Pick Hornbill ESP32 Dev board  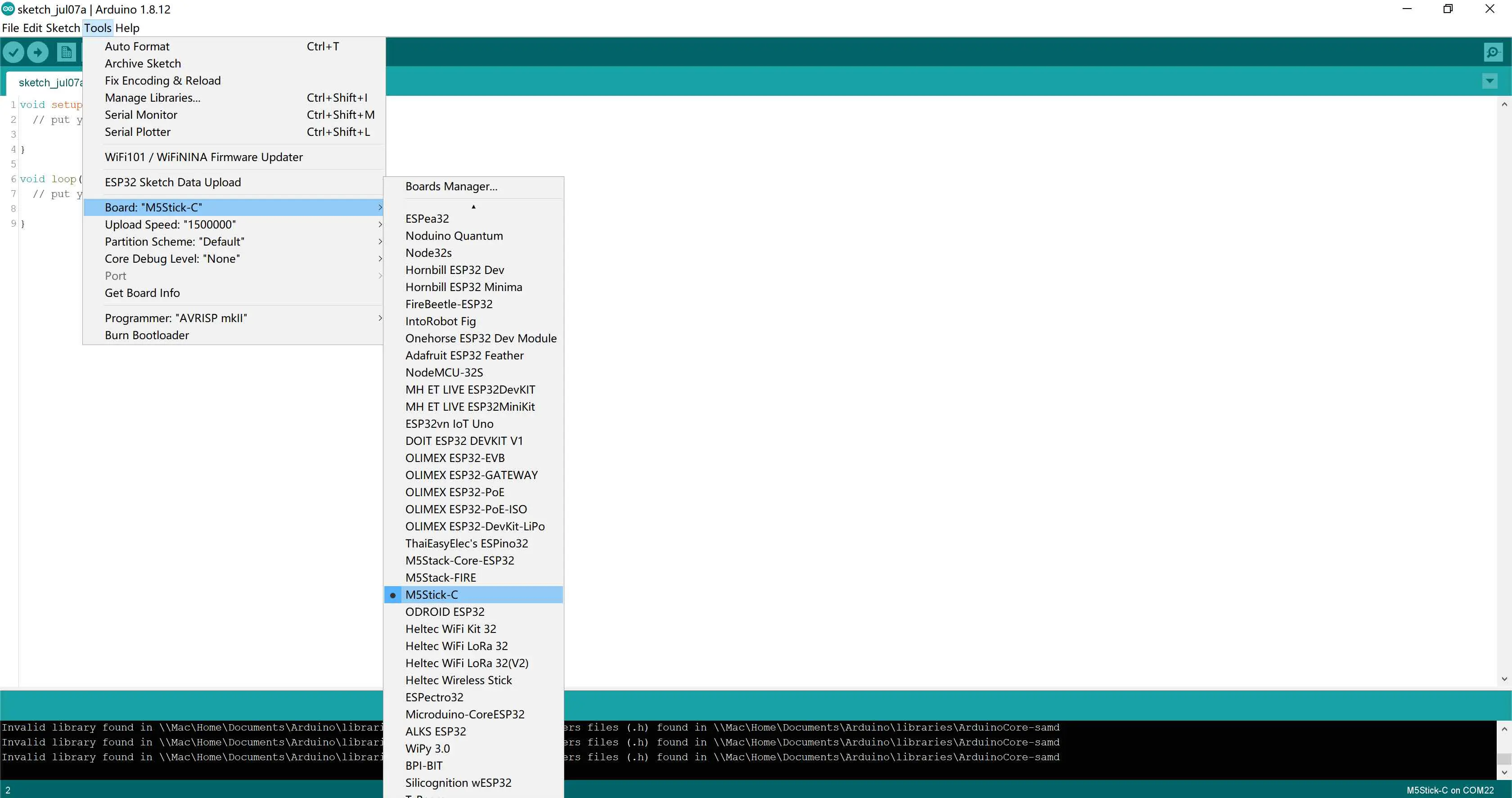click(x=473, y=269)
